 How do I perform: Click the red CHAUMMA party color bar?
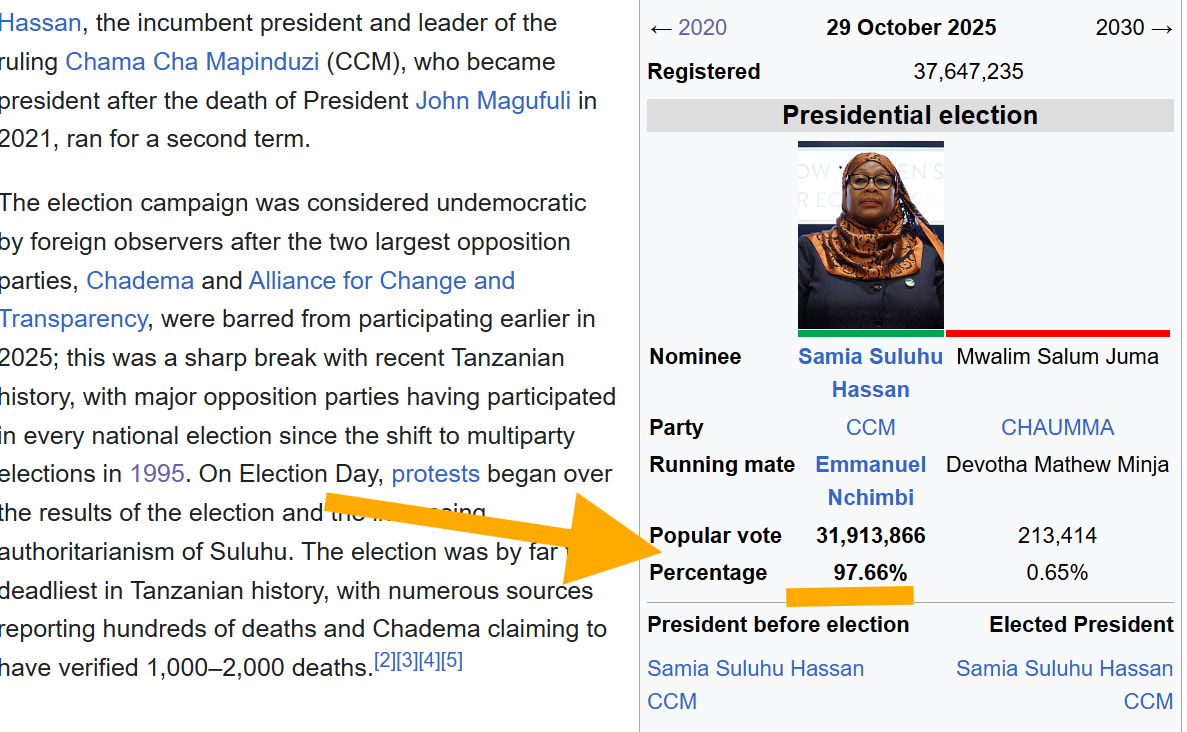point(1057,333)
